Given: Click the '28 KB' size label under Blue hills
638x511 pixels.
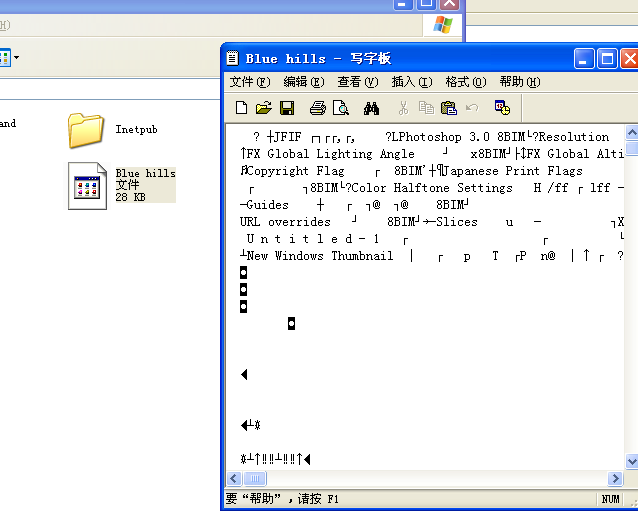Looking at the screenshot, I should (x=130, y=197).
